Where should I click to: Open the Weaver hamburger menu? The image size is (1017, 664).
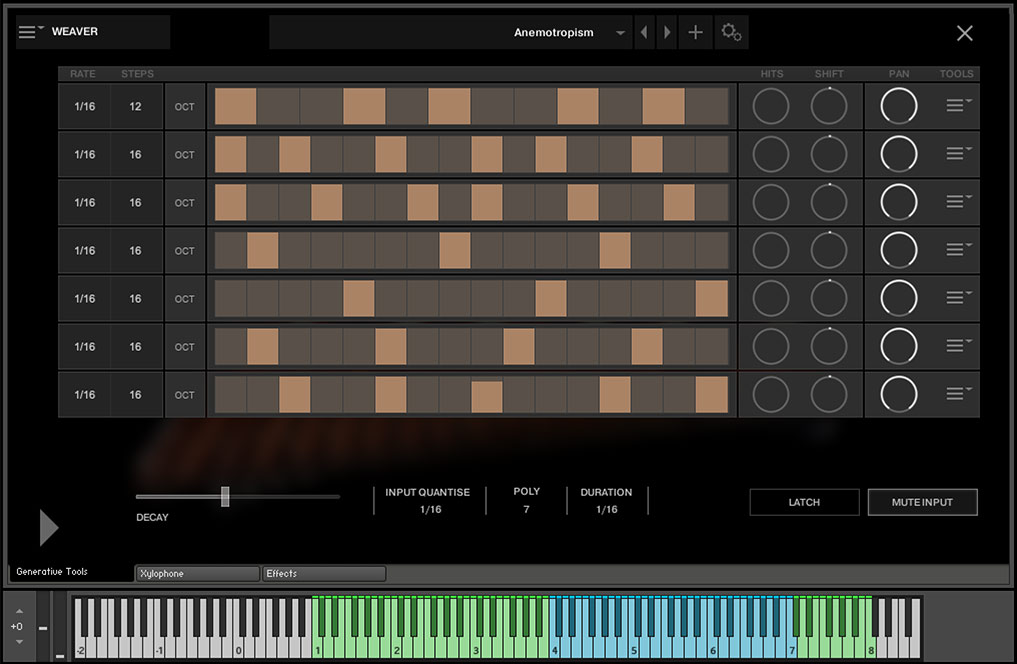pos(31,32)
